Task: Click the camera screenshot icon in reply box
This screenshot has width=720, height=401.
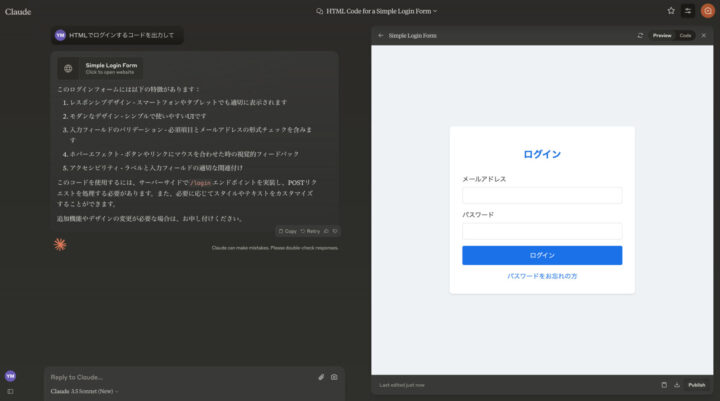Action: click(334, 377)
